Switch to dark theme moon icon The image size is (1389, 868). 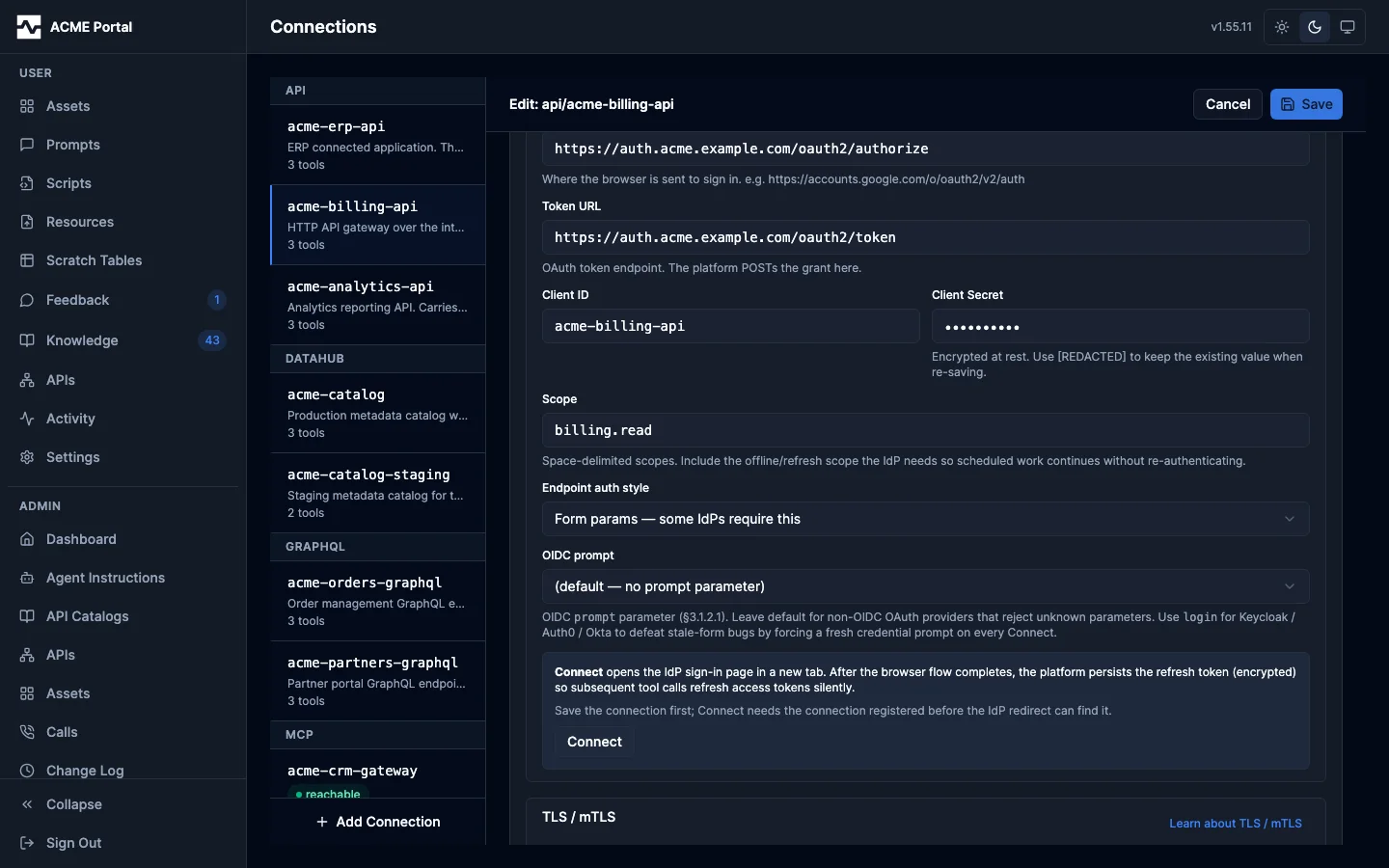(1315, 27)
